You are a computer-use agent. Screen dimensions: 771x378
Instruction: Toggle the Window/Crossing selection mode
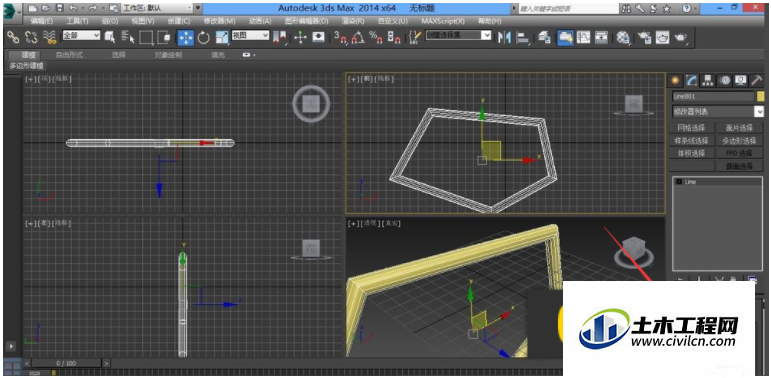click(165, 37)
